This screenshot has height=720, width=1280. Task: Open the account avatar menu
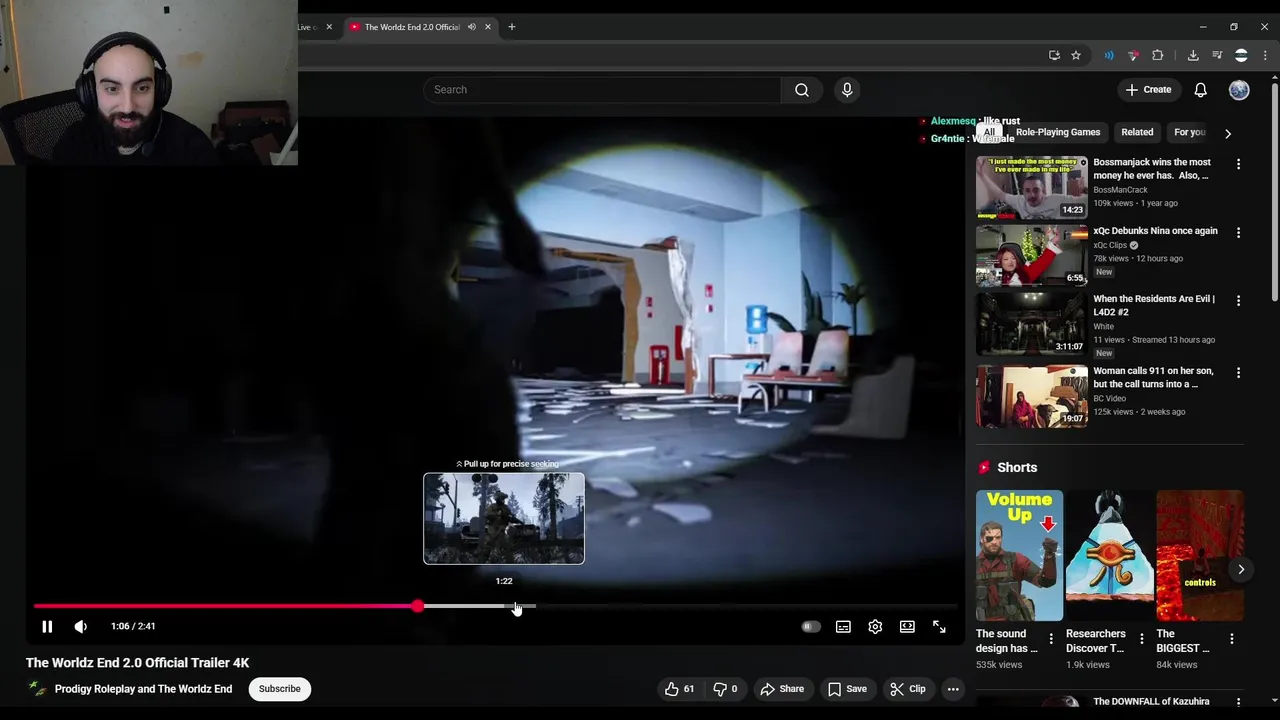(x=1239, y=90)
